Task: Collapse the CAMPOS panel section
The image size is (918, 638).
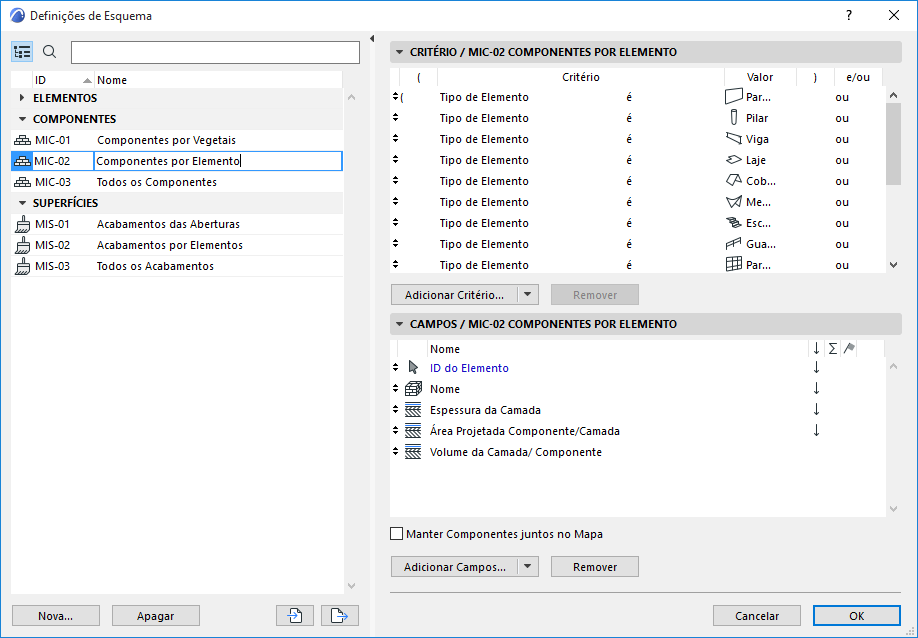Action: 399,324
